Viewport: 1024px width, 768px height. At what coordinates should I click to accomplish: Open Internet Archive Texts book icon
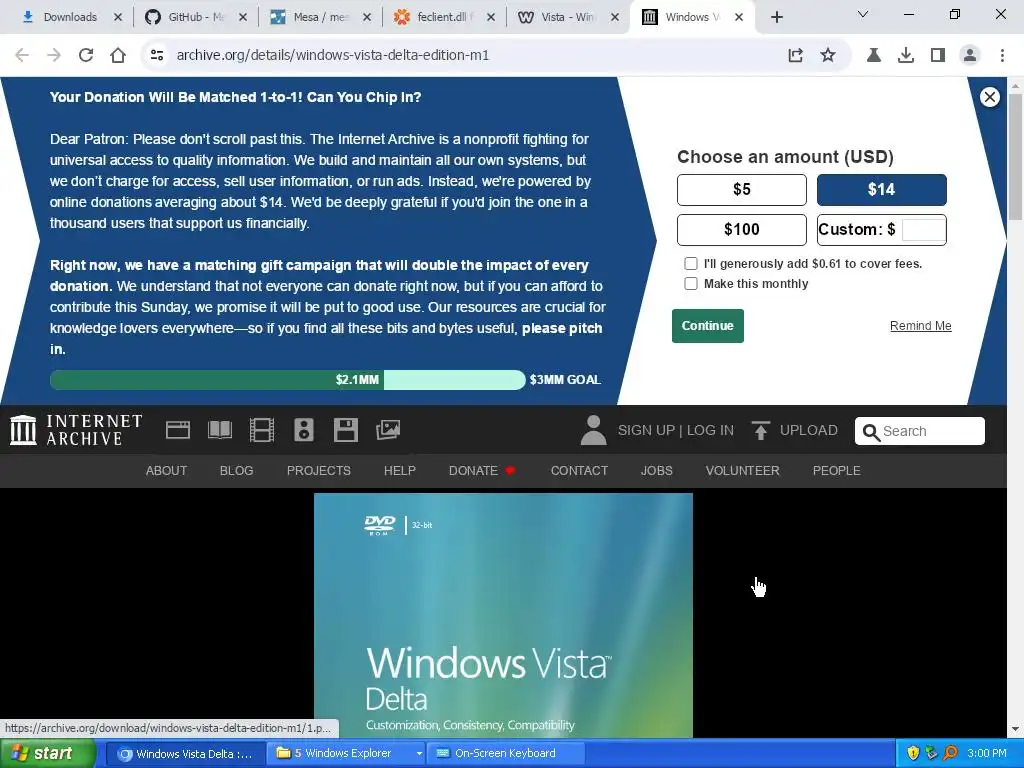(220, 430)
